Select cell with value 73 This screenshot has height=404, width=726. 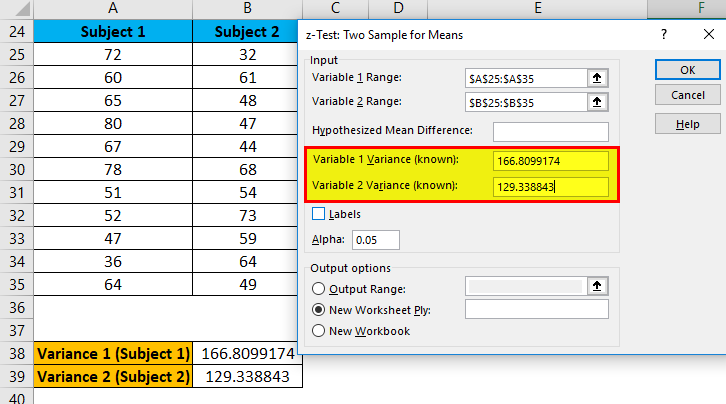pos(245,215)
